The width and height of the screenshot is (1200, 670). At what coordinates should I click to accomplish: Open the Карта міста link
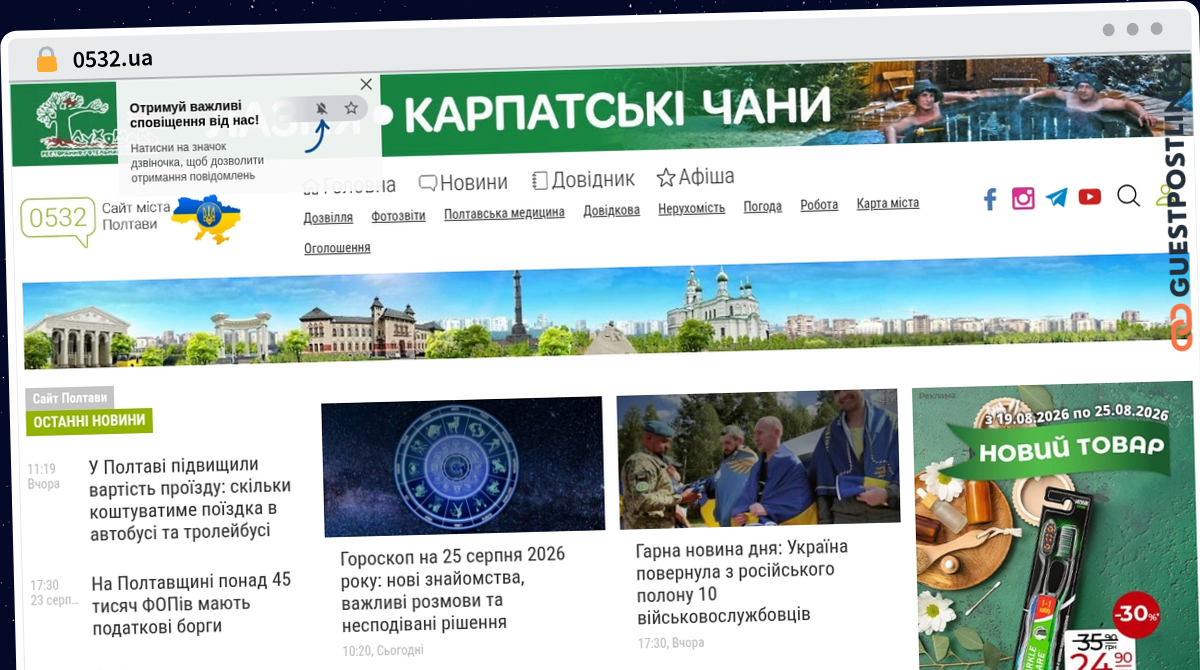click(x=888, y=204)
